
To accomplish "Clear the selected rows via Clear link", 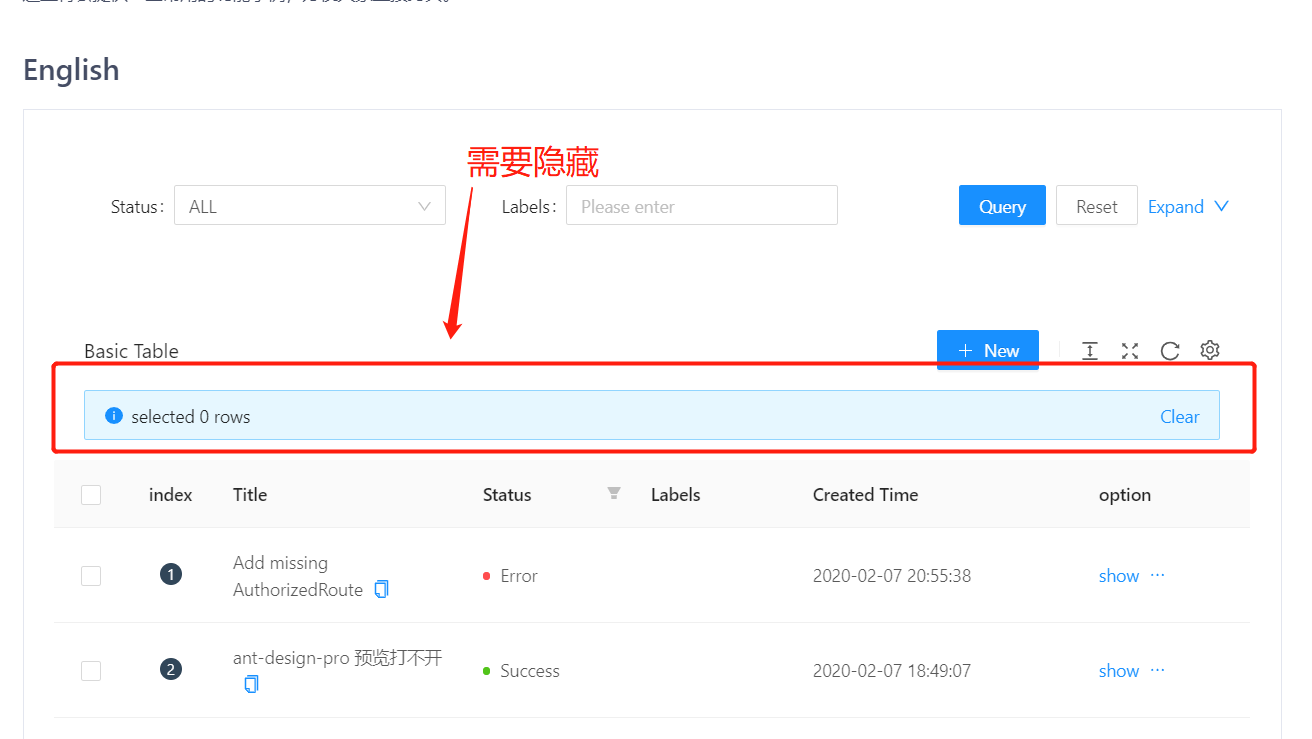I will click(x=1180, y=416).
